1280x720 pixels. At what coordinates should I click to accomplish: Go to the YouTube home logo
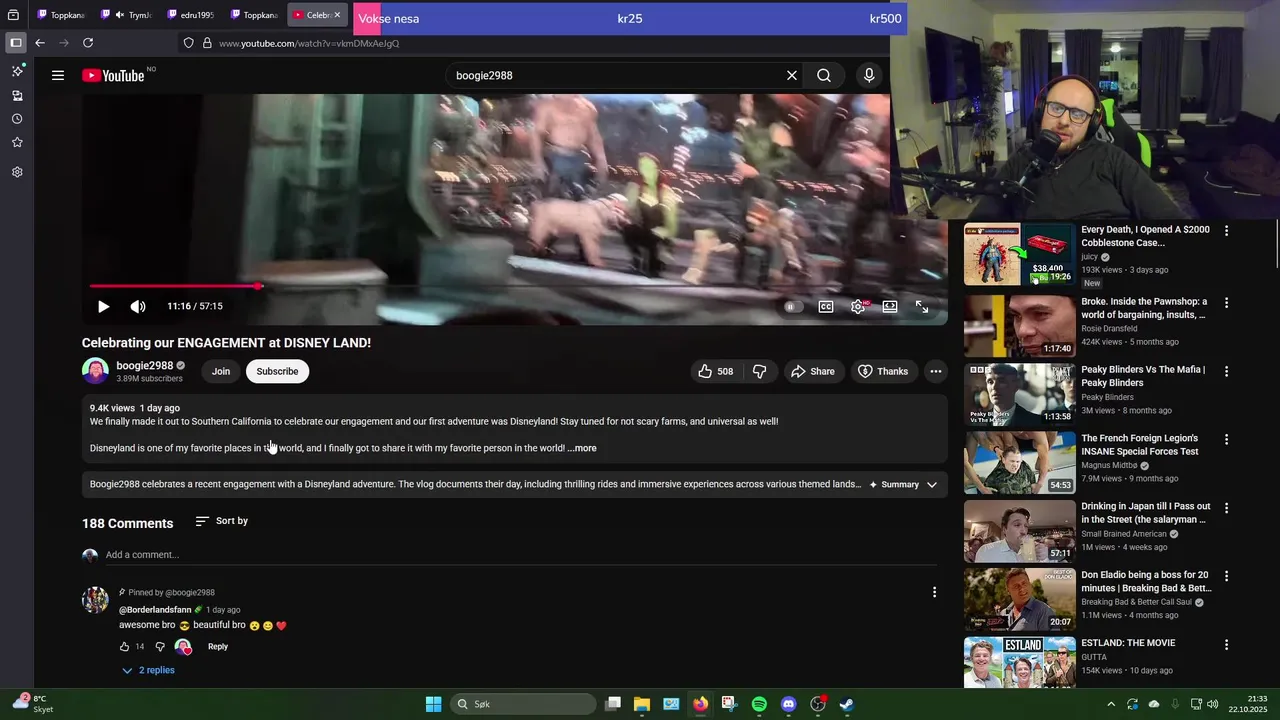(113, 75)
